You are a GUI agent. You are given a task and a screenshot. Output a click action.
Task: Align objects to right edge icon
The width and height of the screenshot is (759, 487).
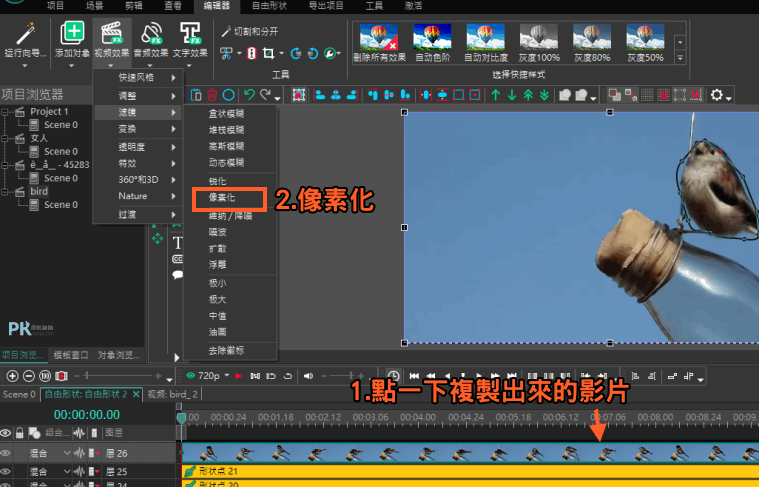coord(352,95)
